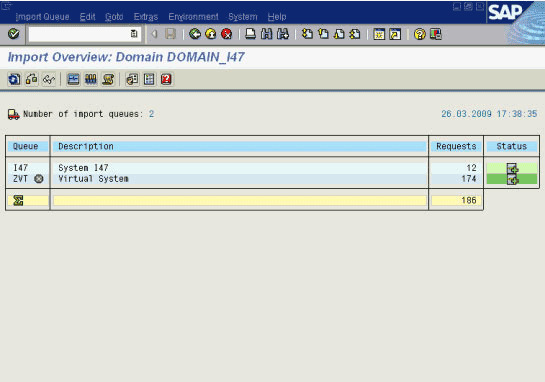Click the Requests column header
This screenshot has width=545, height=382.
point(456,146)
